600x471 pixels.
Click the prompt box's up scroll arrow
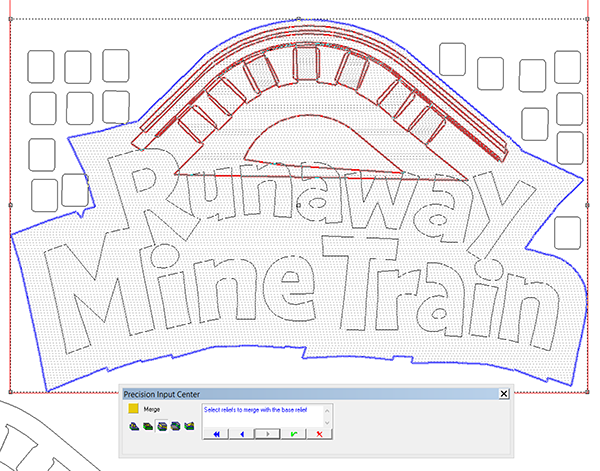[327, 411]
